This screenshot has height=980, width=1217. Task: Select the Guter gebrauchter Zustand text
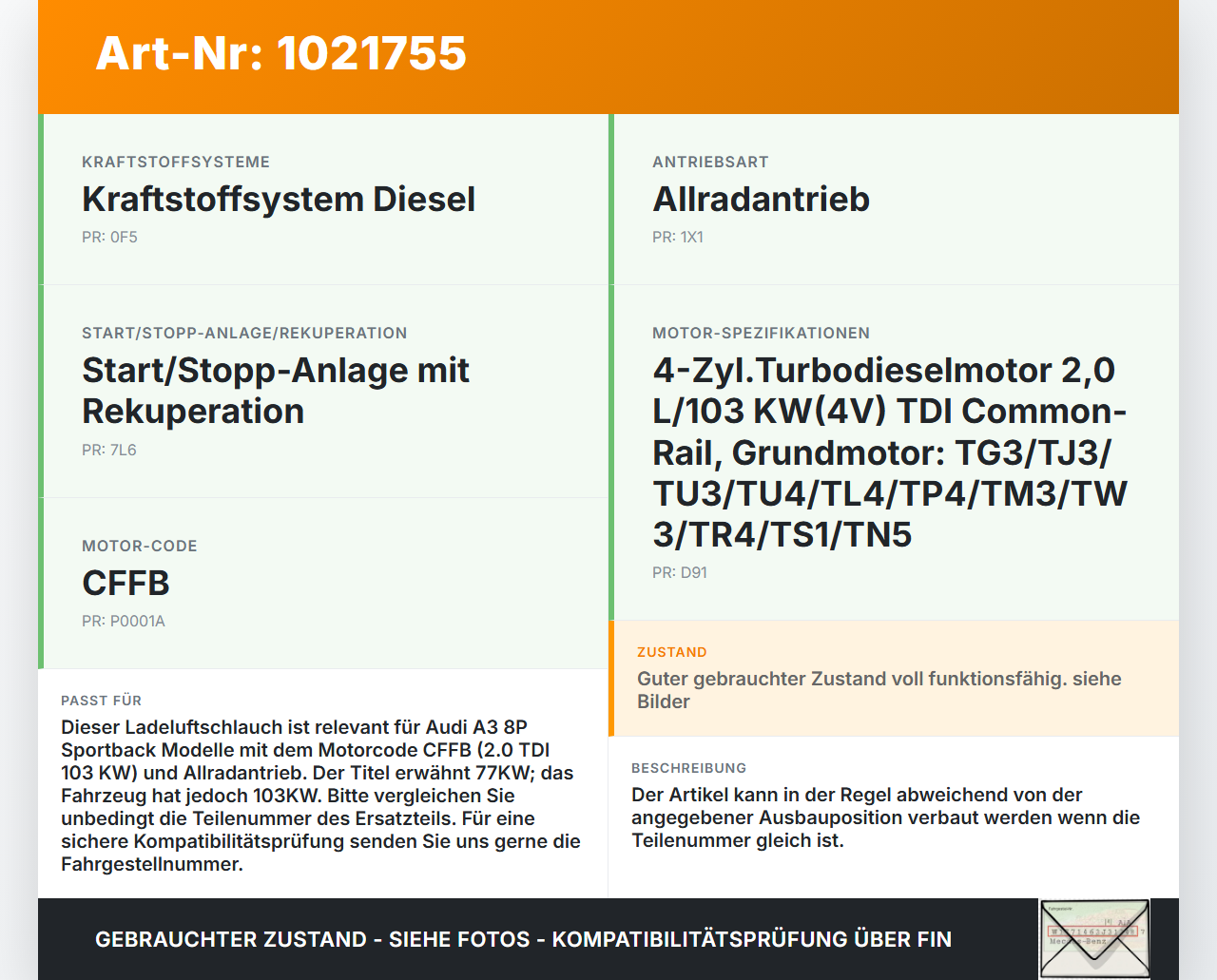pyautogui.click(x=879, y=690)
